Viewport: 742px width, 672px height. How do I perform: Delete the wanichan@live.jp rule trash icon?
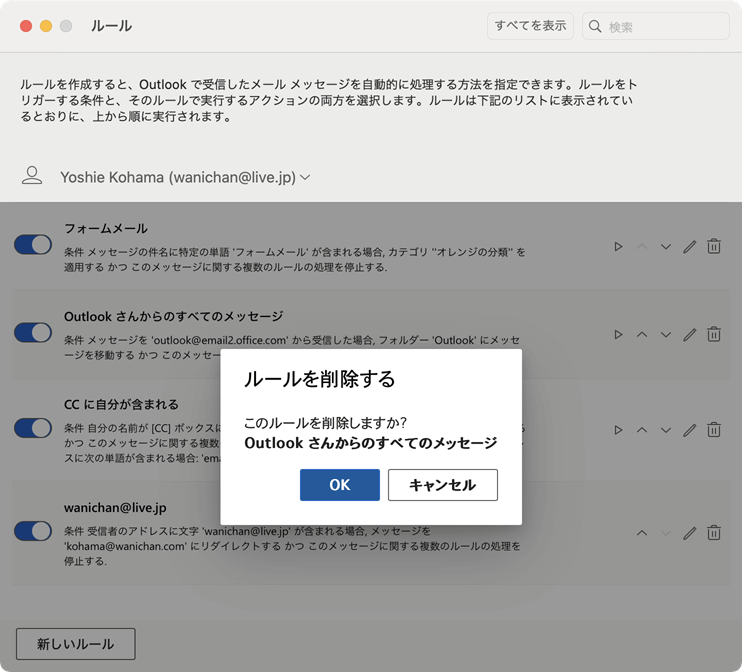pyautogui.click(x=714, y=533)
